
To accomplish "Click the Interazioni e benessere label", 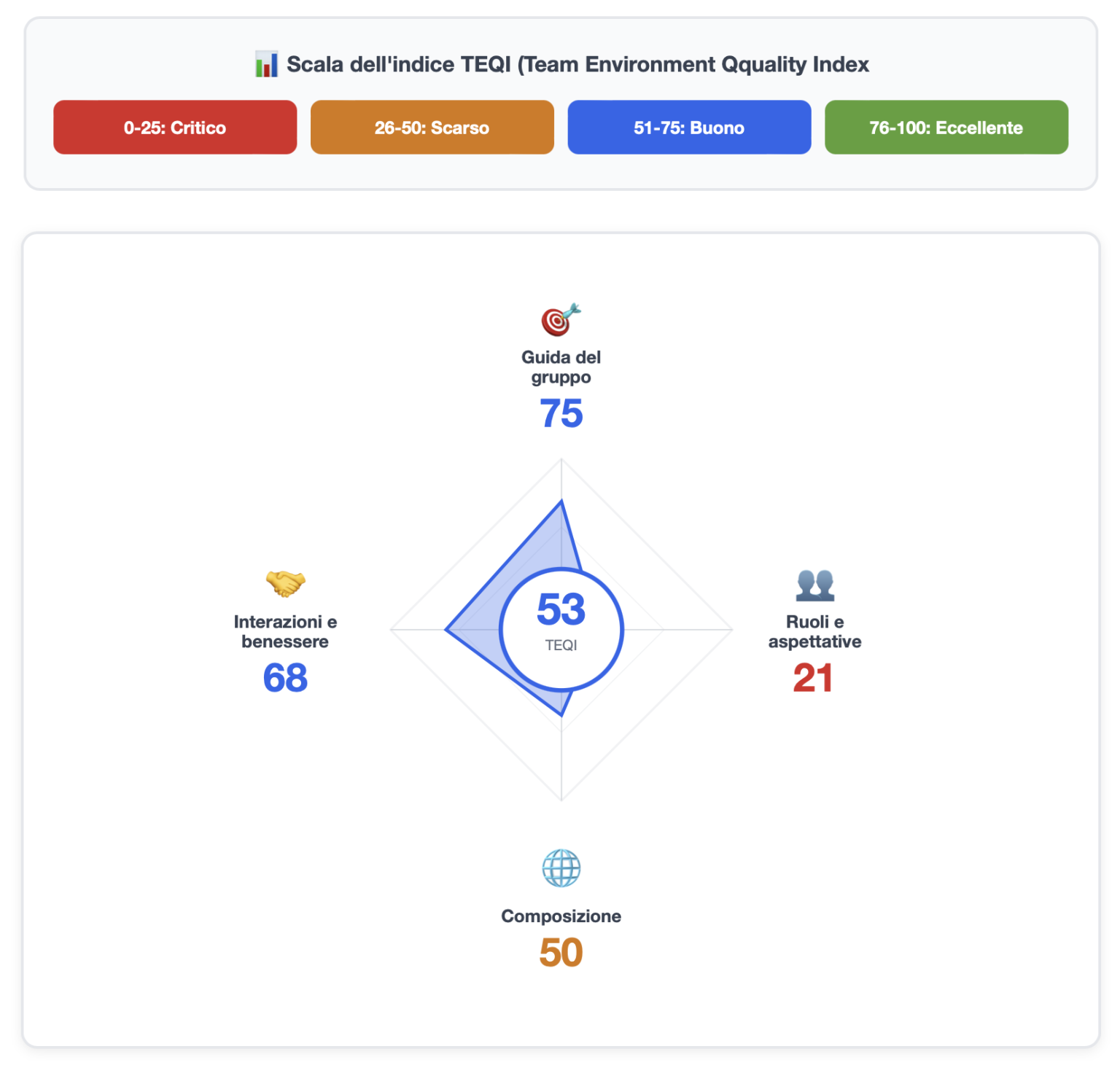I will coord(285,631).
